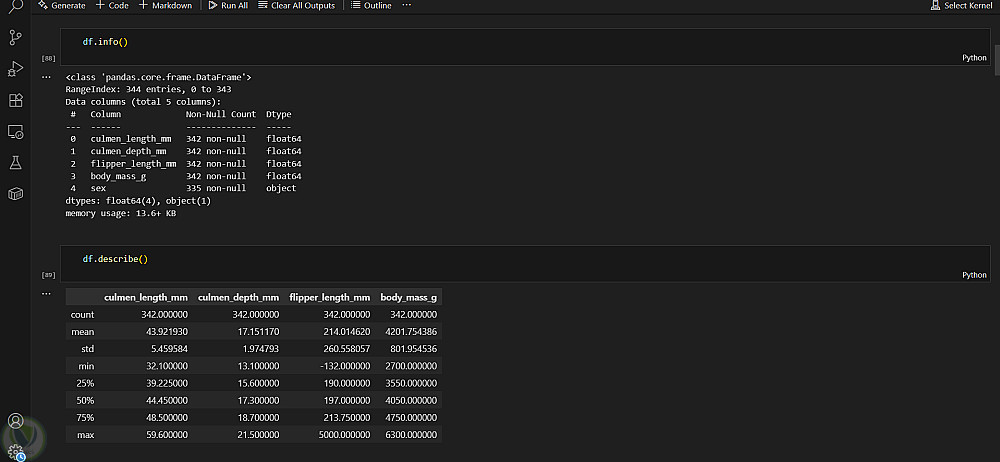Click the value 43.921930 in mean row
The image size is (1000, 462).
[x=168, y=332]
